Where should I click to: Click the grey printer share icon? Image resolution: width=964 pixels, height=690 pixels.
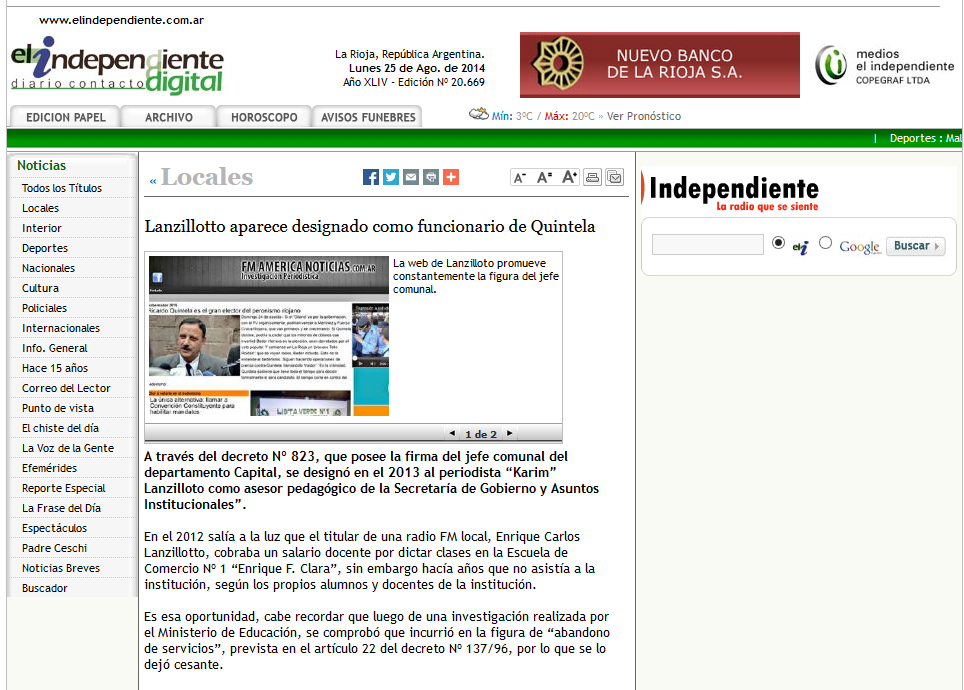[431, 177]
